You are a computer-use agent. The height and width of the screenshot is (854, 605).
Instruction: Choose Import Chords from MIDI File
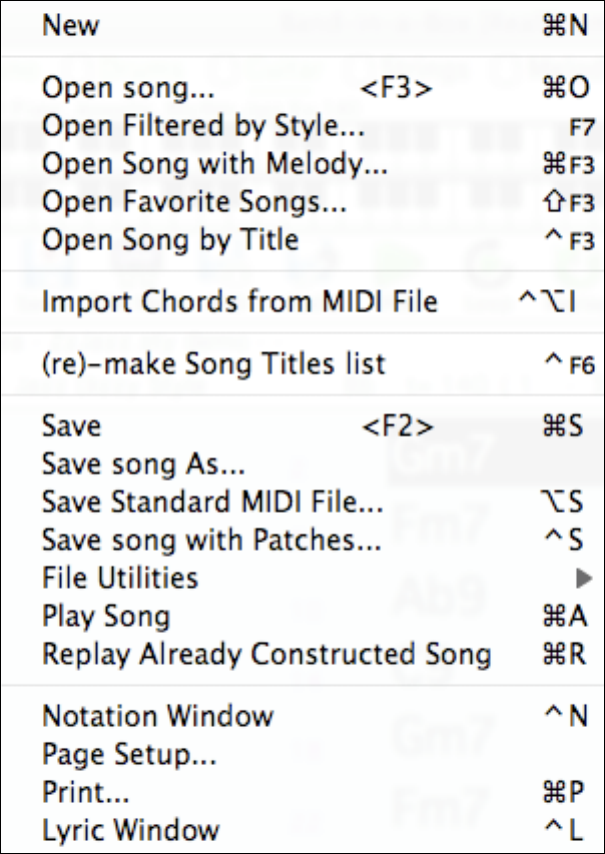[x=239, y=301]
